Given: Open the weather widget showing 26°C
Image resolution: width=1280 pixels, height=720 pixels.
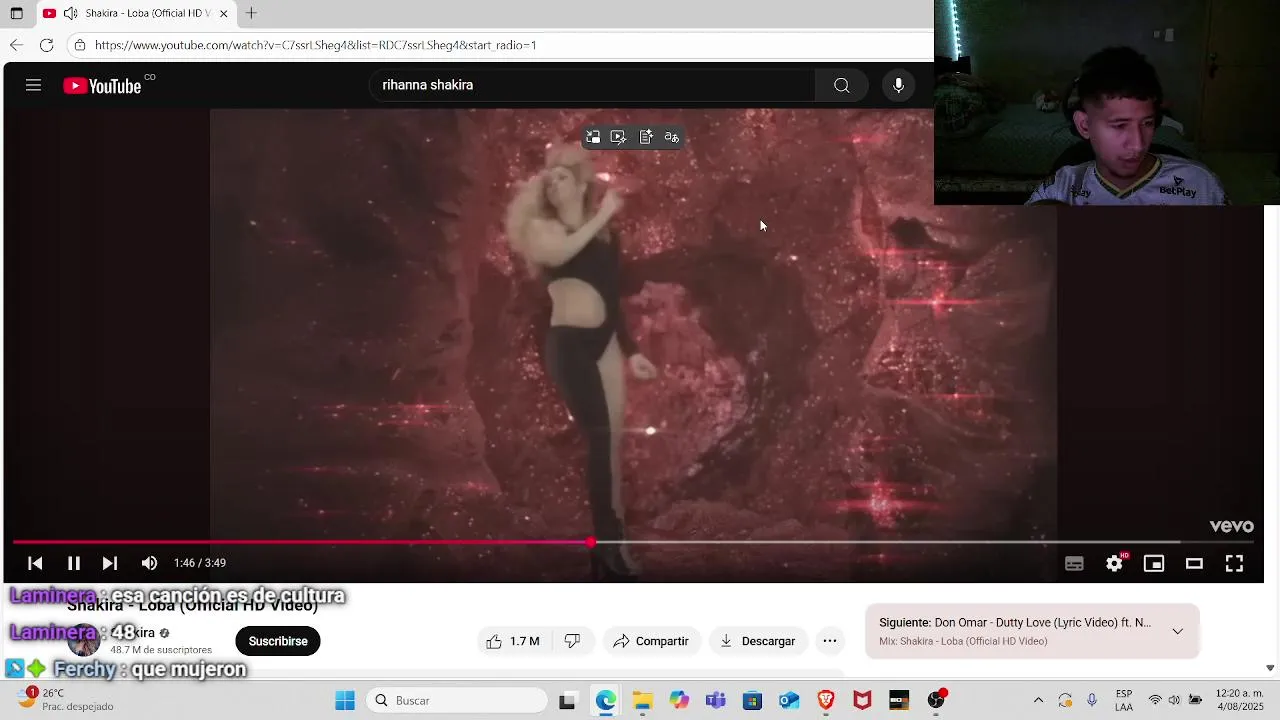Looking at the screenshot, I should click(65, 699).
